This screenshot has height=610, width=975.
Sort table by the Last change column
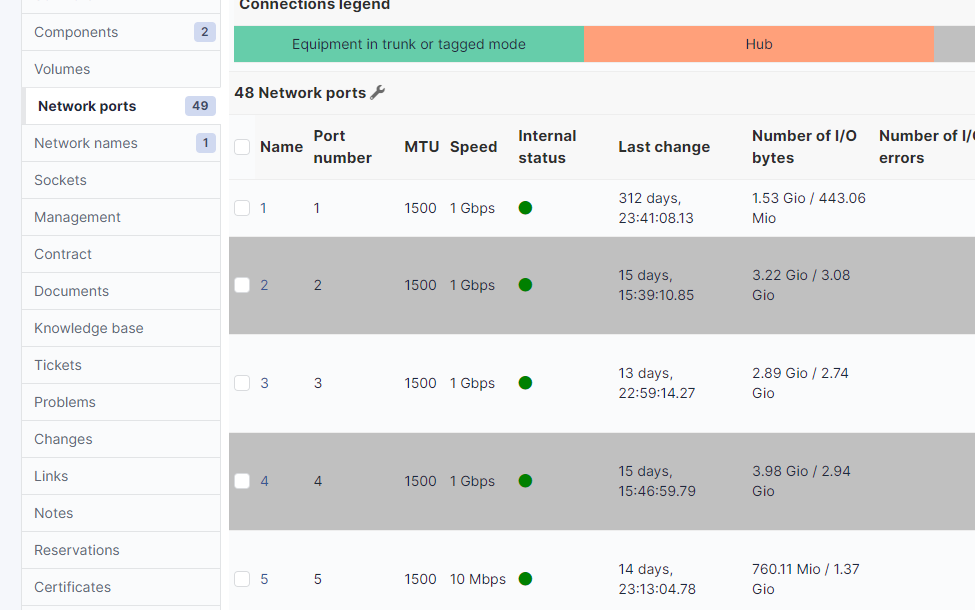click(x=664, y=146)
